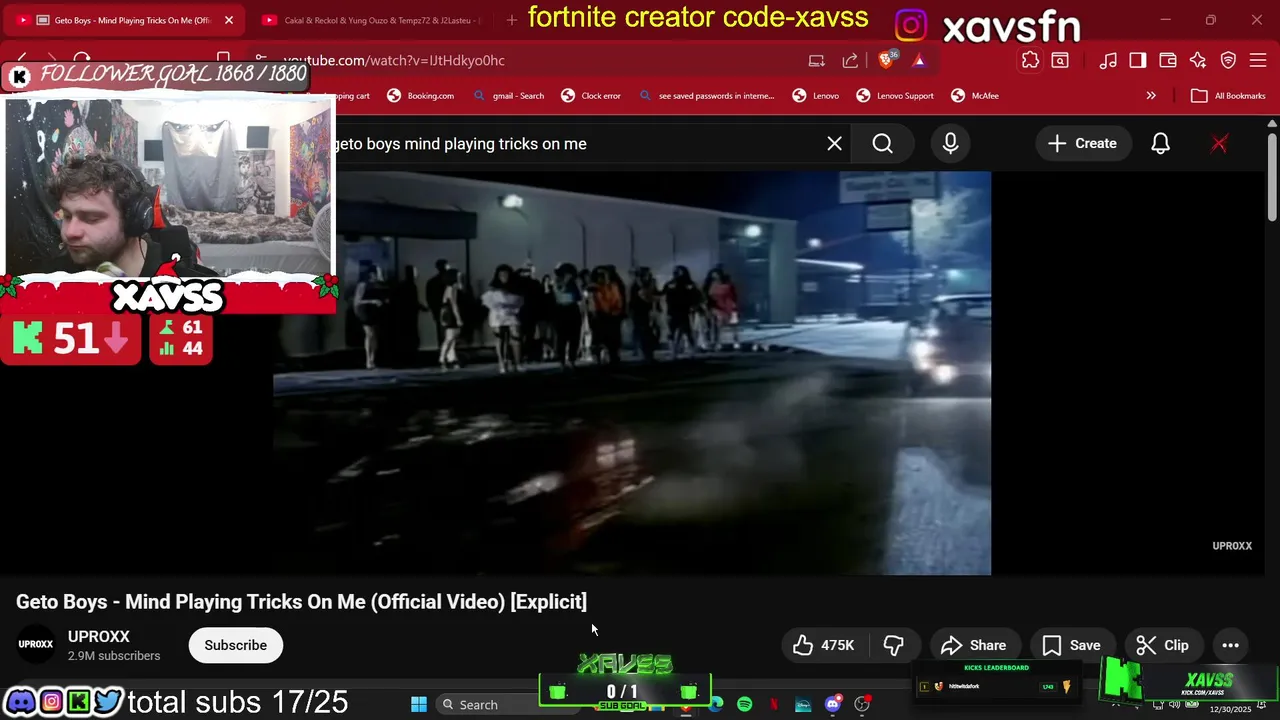This screenshot has width=1280, height=720.
Task: Dislike this video
Action: click(x=894, y=645)
